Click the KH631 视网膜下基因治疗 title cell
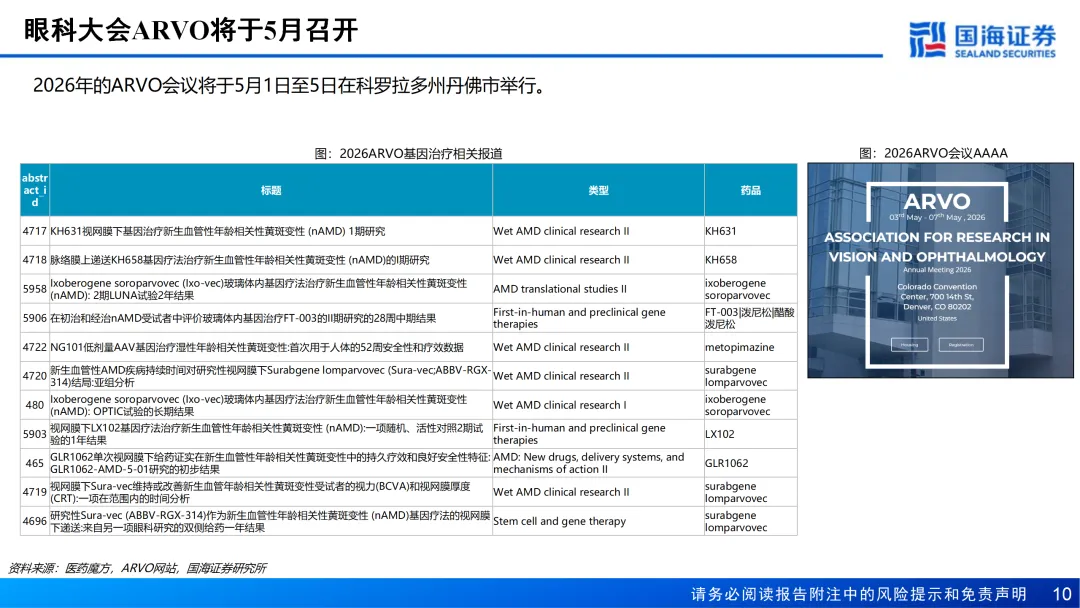 271,231
